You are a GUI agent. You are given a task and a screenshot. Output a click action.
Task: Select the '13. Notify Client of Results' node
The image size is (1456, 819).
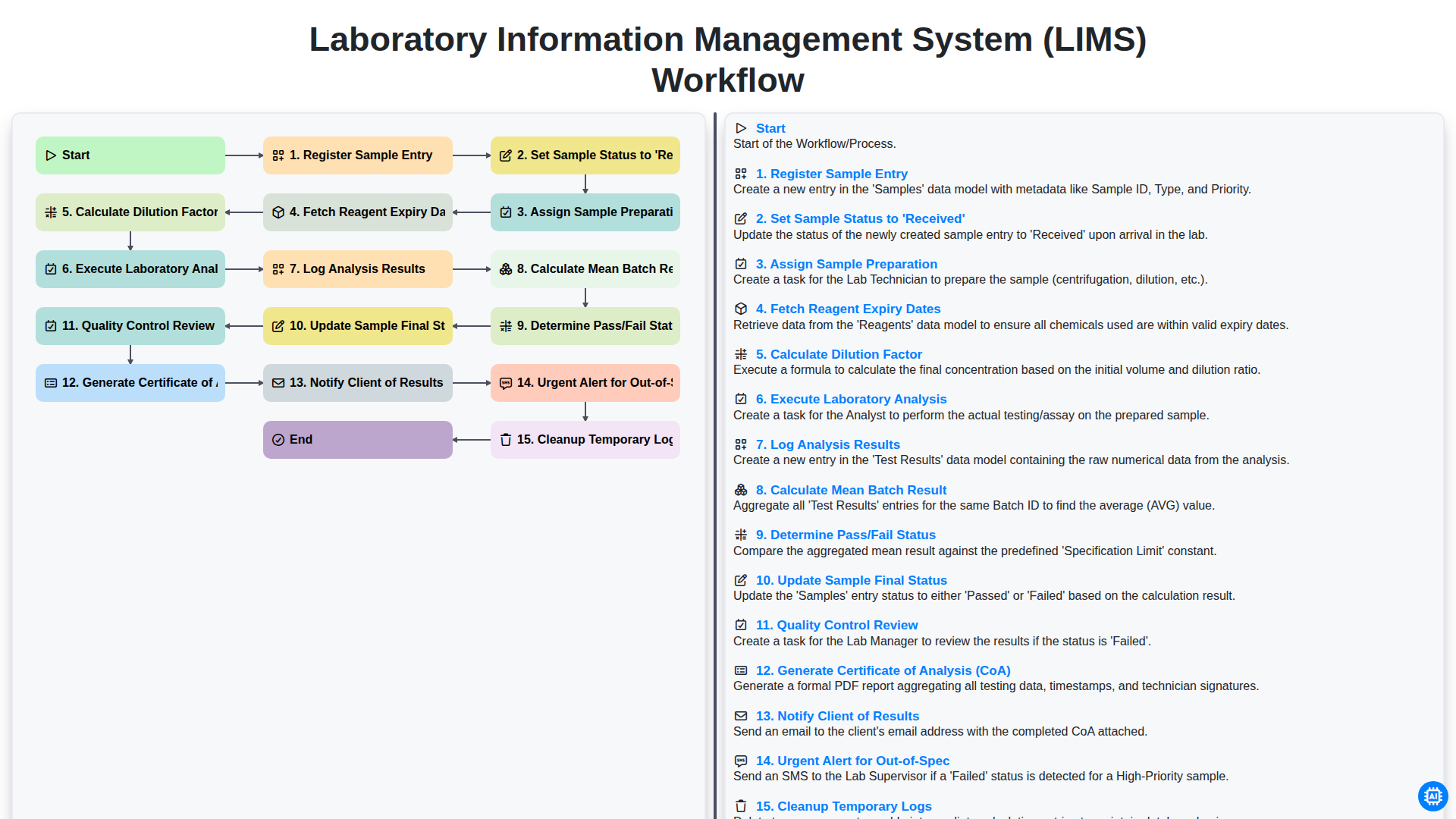(358, 383)
